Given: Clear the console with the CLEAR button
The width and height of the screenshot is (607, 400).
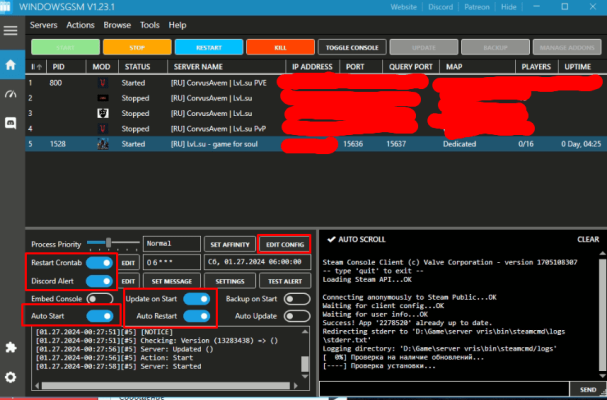Looking at the screenshot, I should click(588, 239).
